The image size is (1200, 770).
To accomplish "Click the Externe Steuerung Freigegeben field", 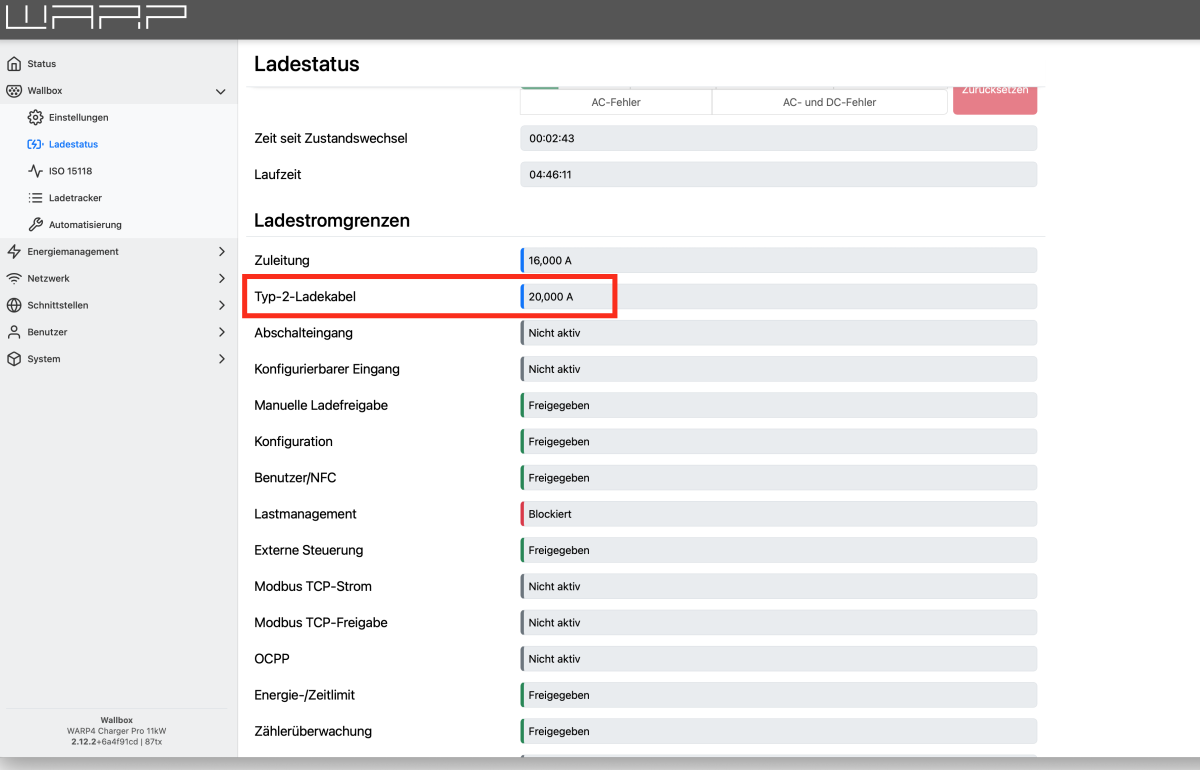I will click(778, 550).
